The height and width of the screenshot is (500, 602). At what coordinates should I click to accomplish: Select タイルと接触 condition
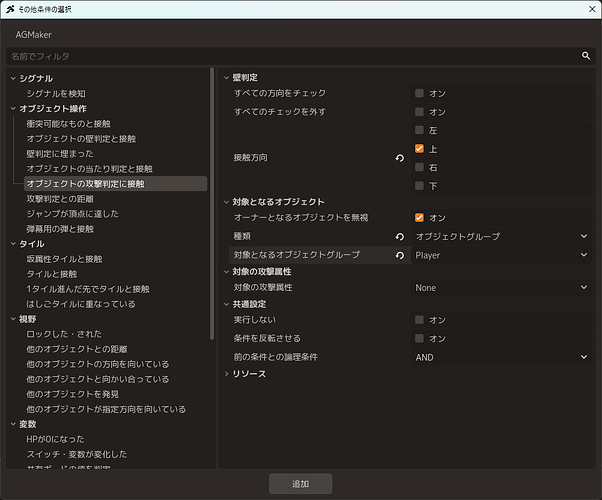tap(51, 274)
